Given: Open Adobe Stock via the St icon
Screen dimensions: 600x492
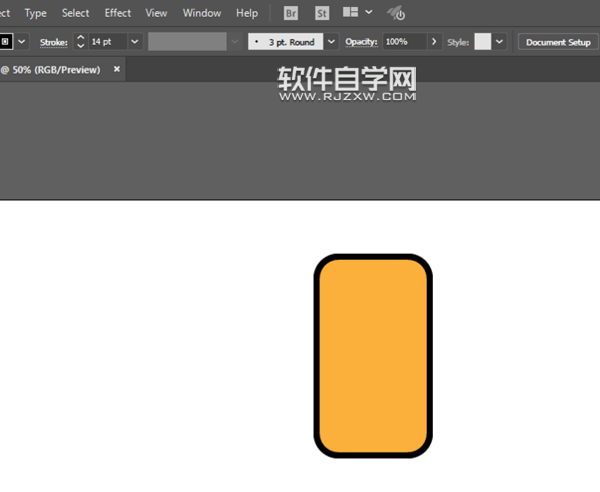Looking at the screenshot, I should click(322, 13).
